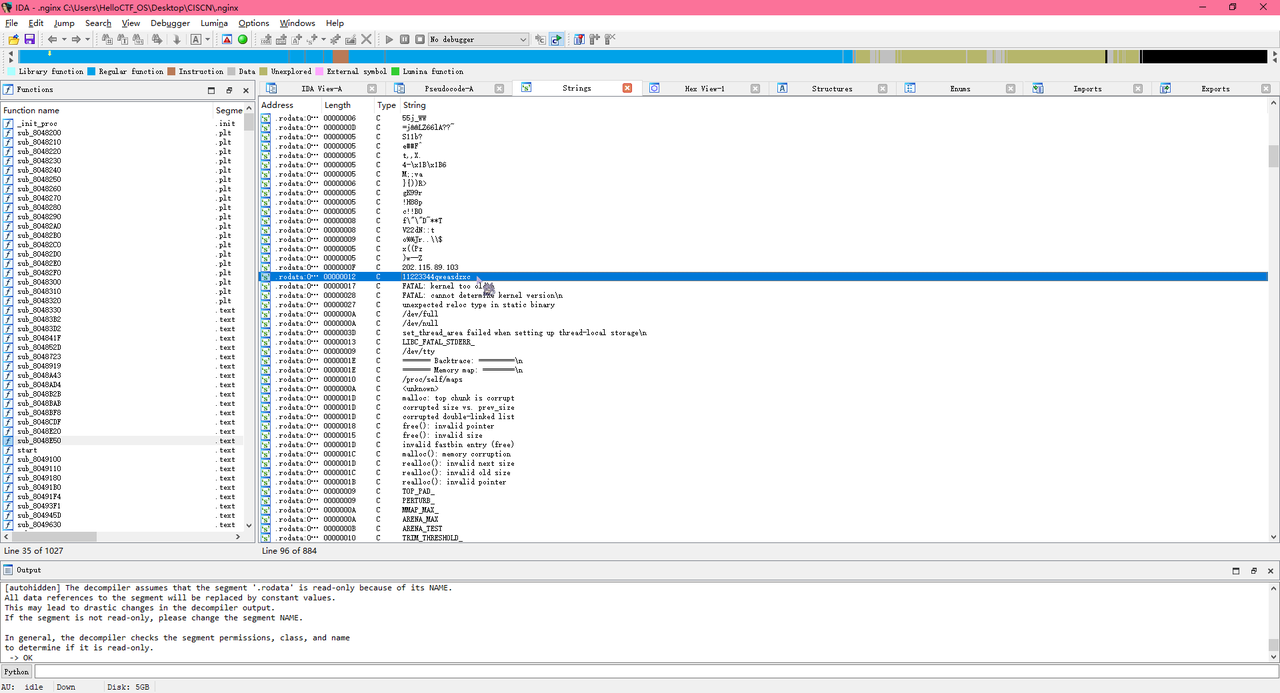The image size is (1280, 693).
Task: Click the back navigation arrow
Action: coord(52,39)
